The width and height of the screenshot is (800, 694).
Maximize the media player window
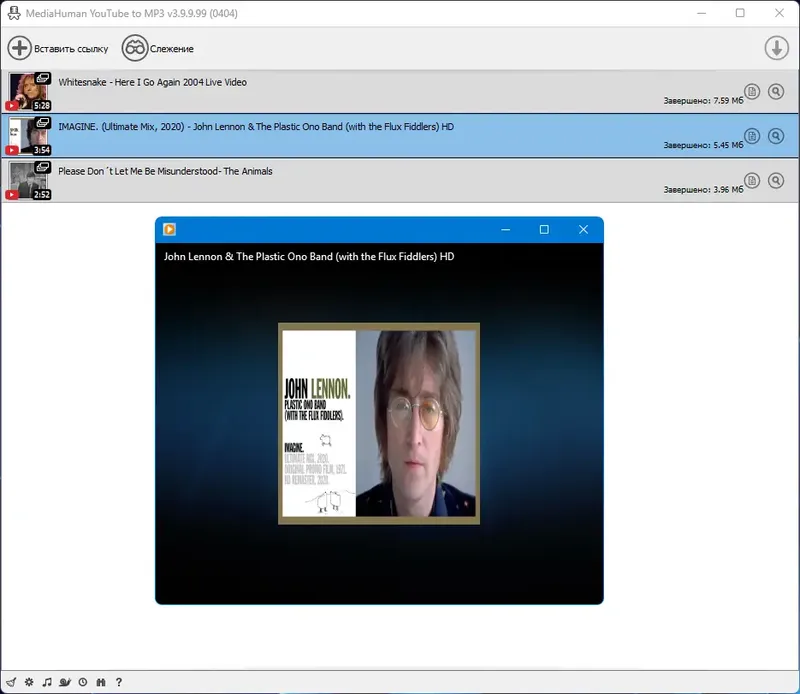[x=544, y=230]
